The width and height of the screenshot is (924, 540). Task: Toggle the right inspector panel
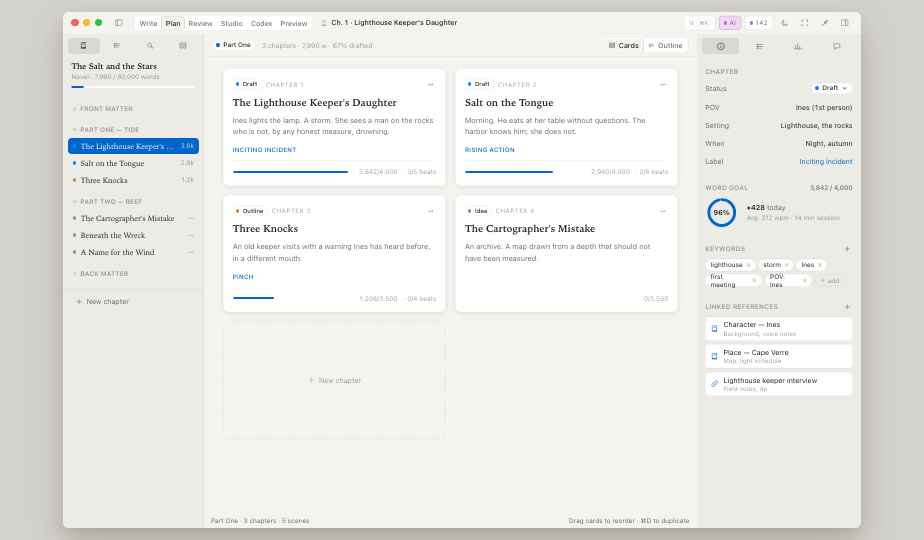[845, 22]
